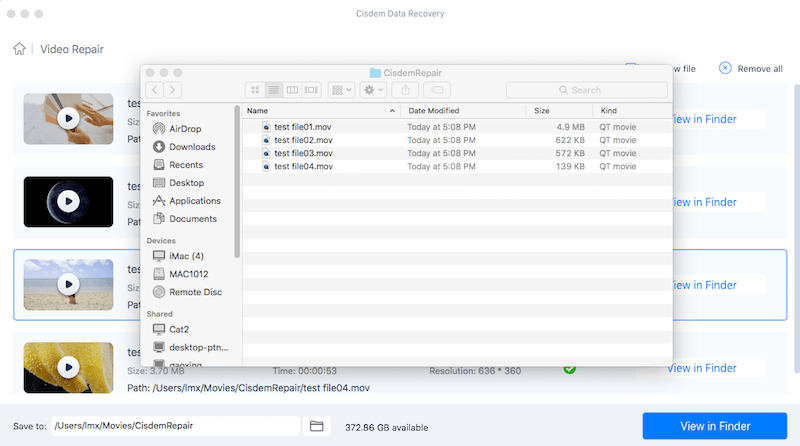
Task: Open Documents in Finder sidebar
Action: (192, 219)
